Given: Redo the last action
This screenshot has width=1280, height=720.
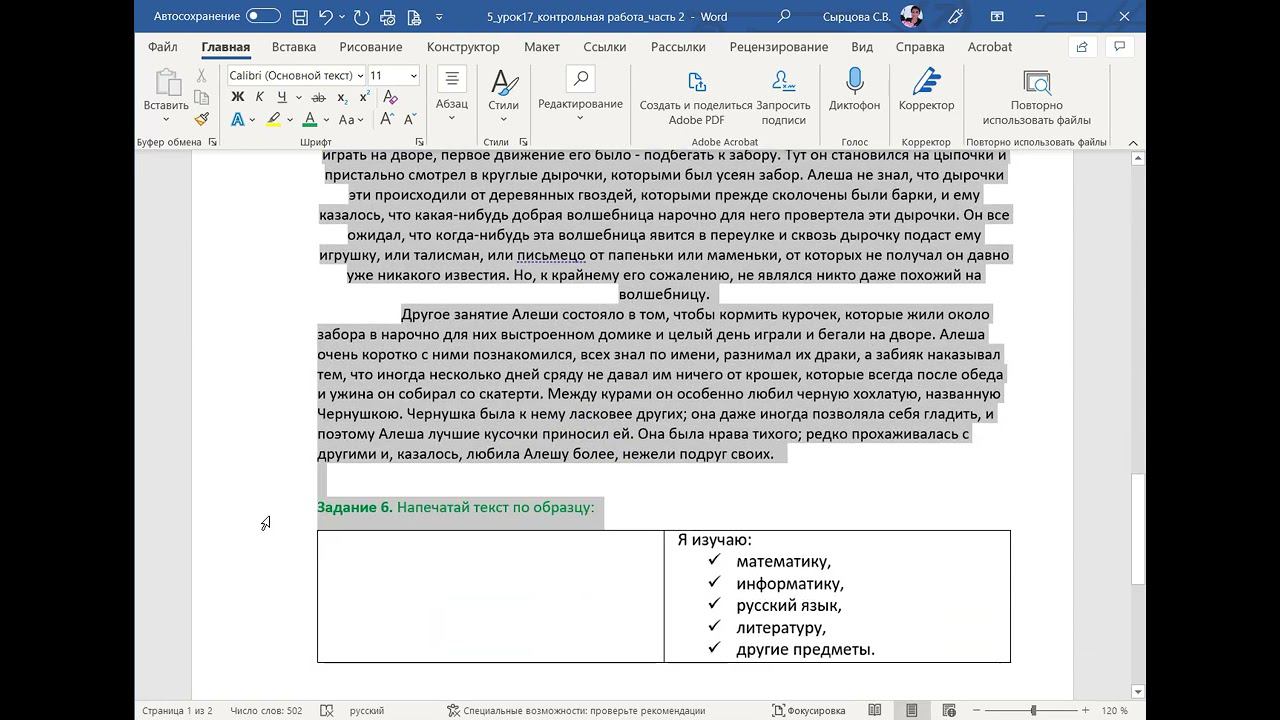Looking at the screenshot, I should (x=361, y=16).
